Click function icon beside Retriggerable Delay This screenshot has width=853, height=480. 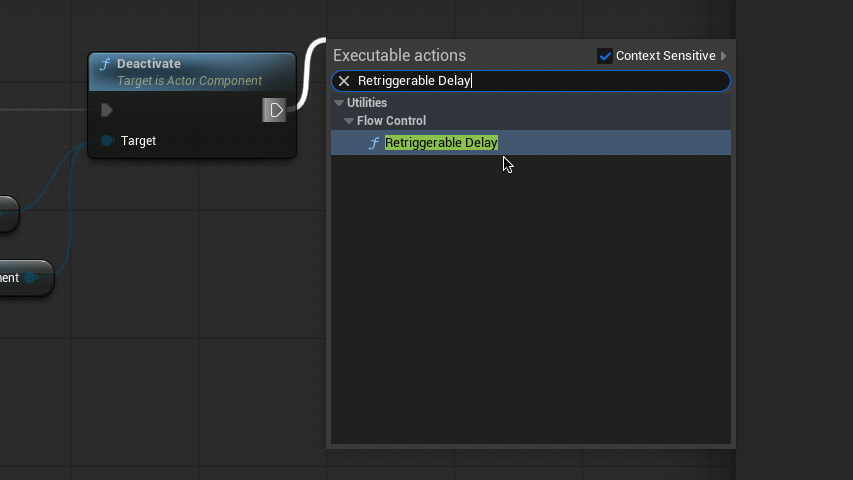tap(374, 143)
